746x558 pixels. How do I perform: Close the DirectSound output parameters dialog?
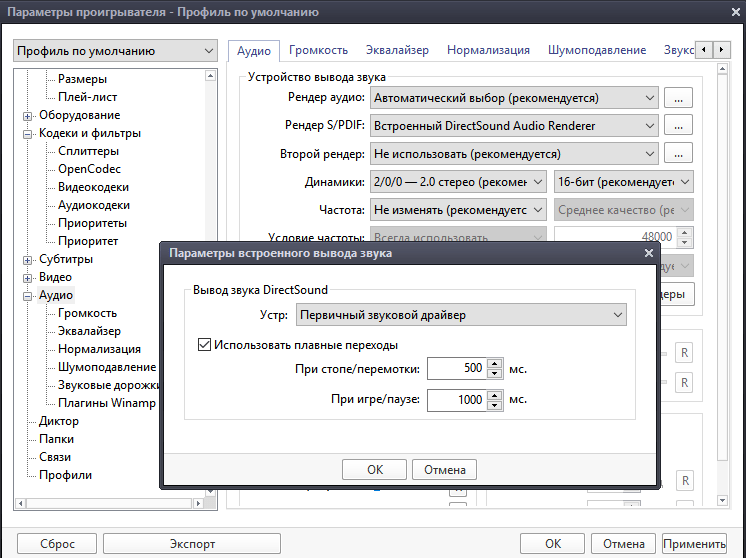point(648,254)
